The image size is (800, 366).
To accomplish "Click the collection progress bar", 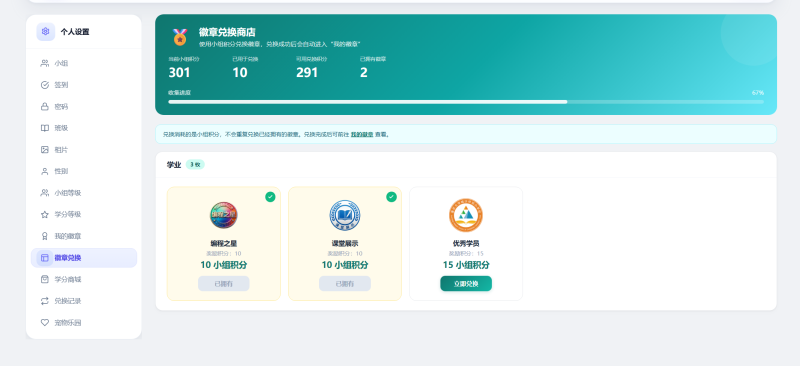I will tap(466, 102).
